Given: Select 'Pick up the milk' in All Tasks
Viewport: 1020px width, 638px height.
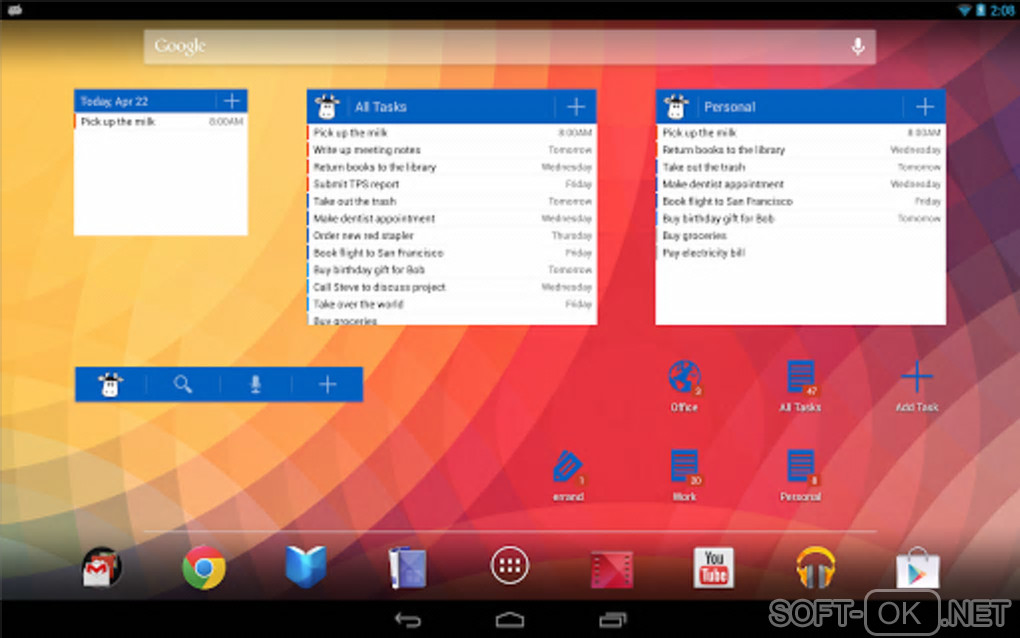Looking at the screenshot, I should [x=451, y=133].
